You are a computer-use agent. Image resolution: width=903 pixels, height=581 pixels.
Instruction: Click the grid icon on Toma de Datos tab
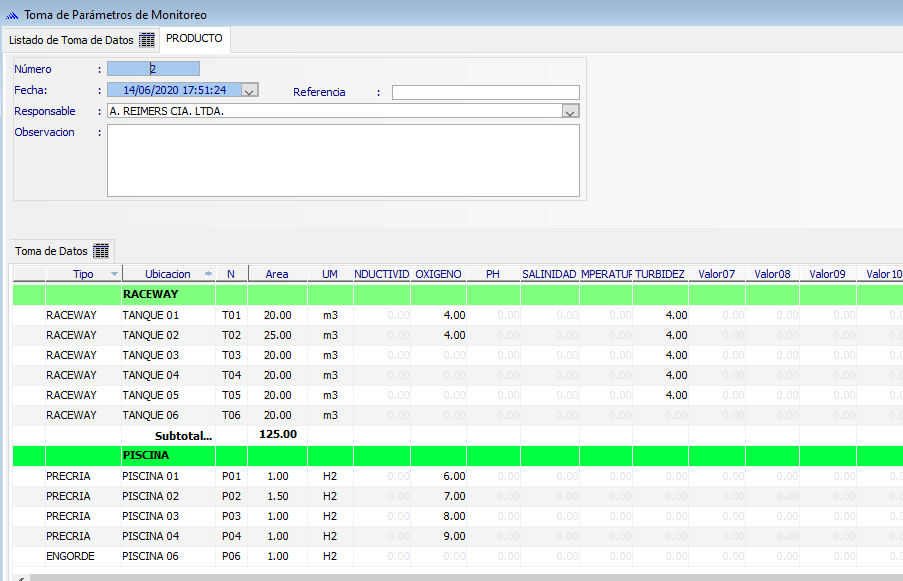point(101,251)
